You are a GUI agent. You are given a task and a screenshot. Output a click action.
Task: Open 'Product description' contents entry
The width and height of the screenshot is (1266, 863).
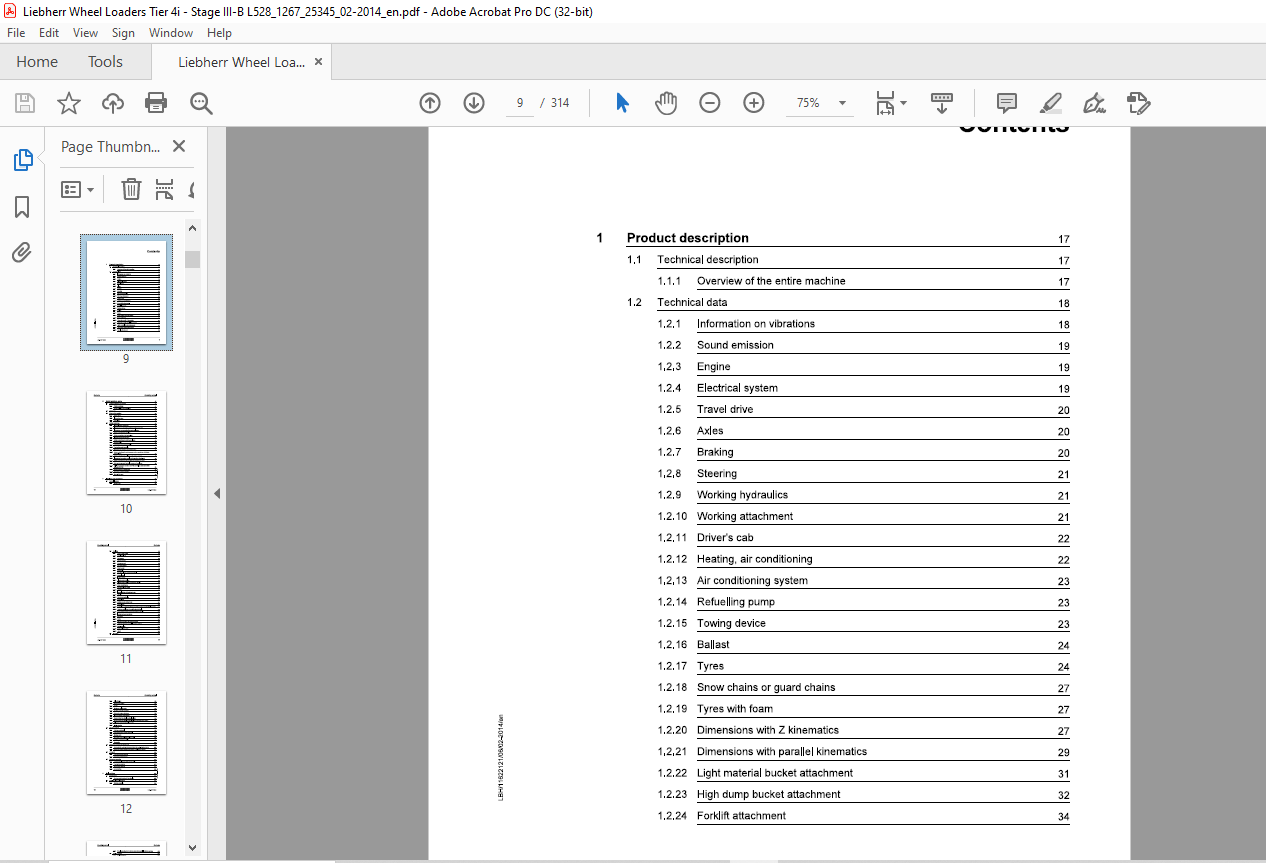click(x=687, y=238)
